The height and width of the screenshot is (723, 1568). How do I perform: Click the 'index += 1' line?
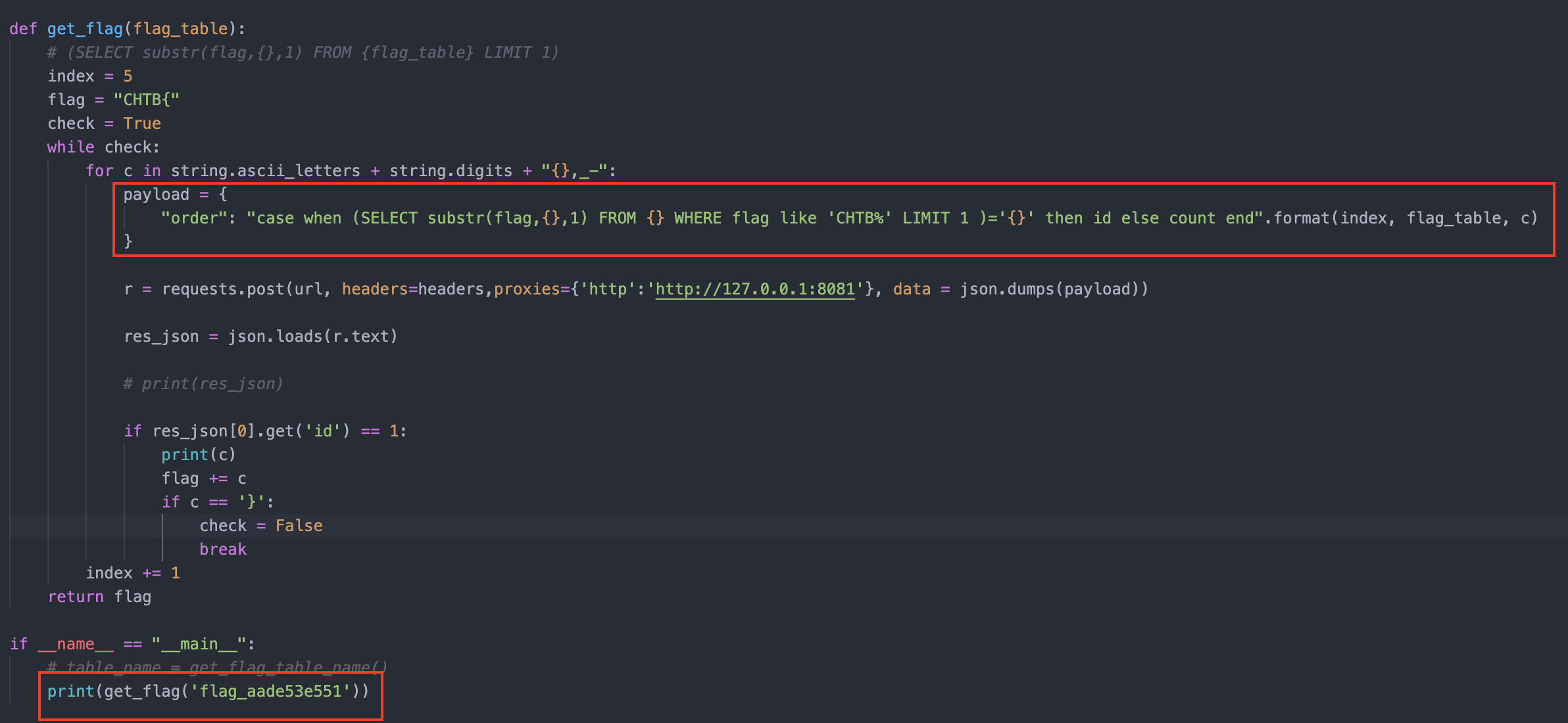tap(133, 573)
